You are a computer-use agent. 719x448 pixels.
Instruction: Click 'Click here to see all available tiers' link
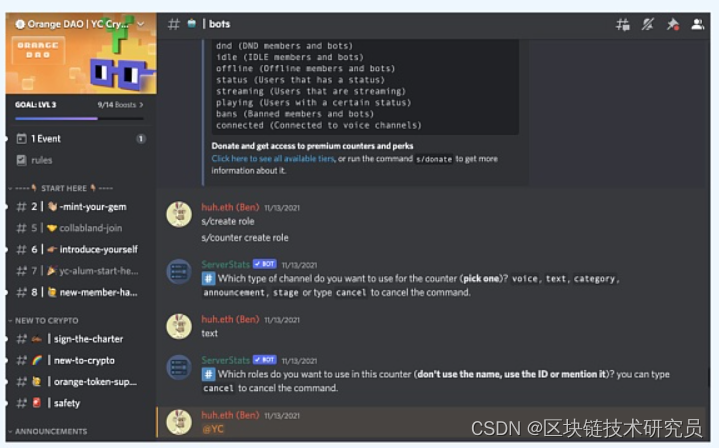point(273,159)
